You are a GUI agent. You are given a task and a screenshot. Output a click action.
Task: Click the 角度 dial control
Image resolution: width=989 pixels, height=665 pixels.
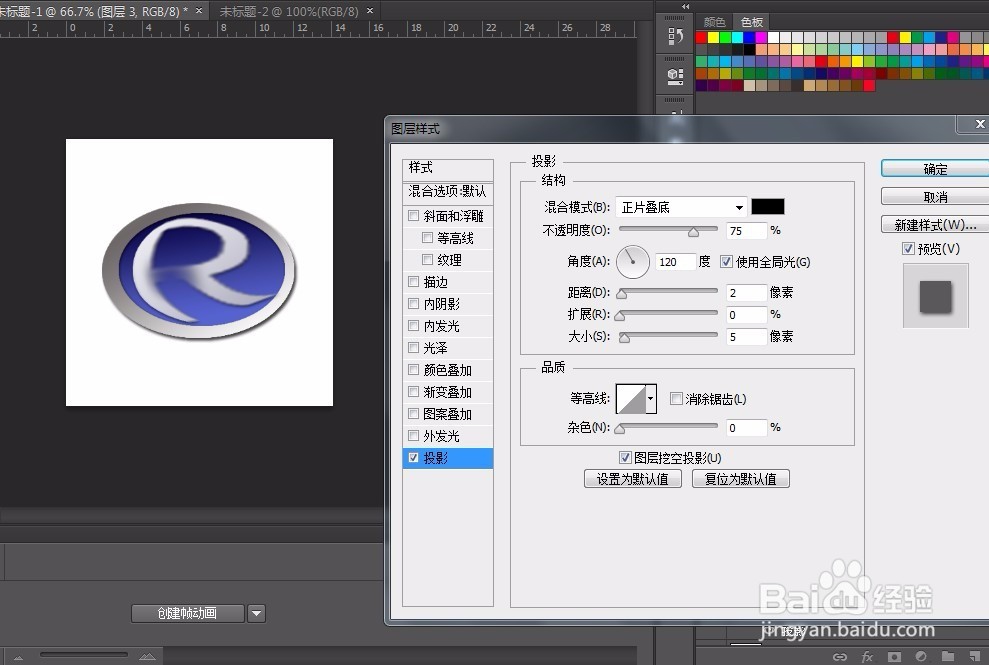(633, 262)
